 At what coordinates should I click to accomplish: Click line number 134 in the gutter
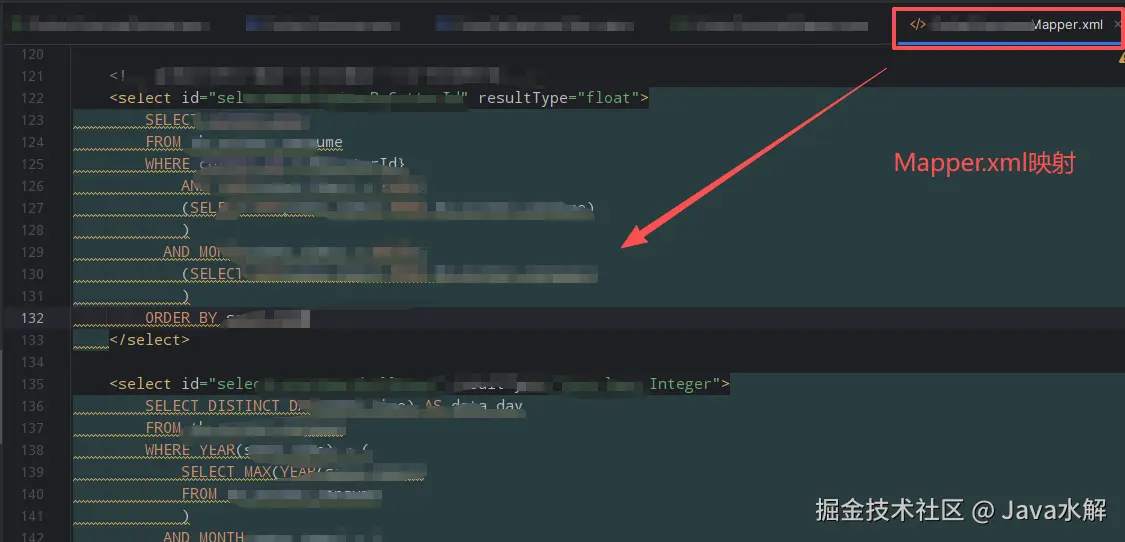(x=34, y=362)
